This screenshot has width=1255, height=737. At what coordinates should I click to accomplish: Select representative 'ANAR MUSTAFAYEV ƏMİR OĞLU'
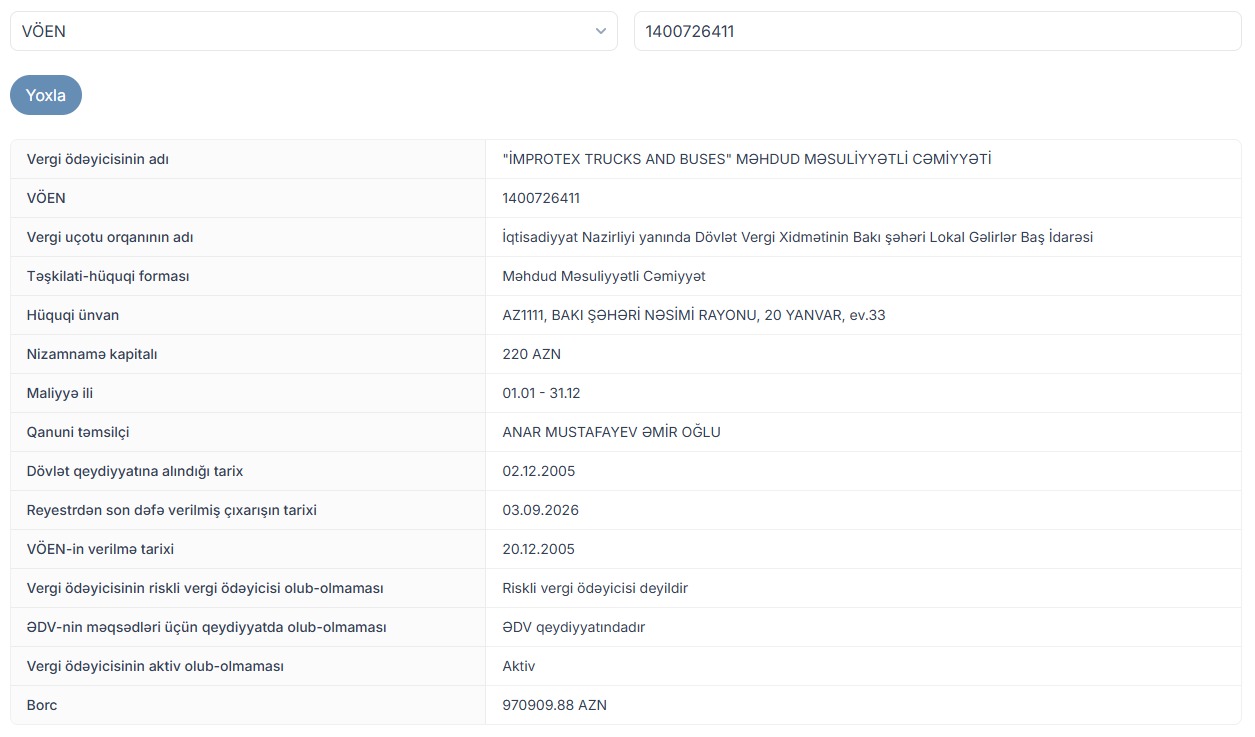coord(612,432)
